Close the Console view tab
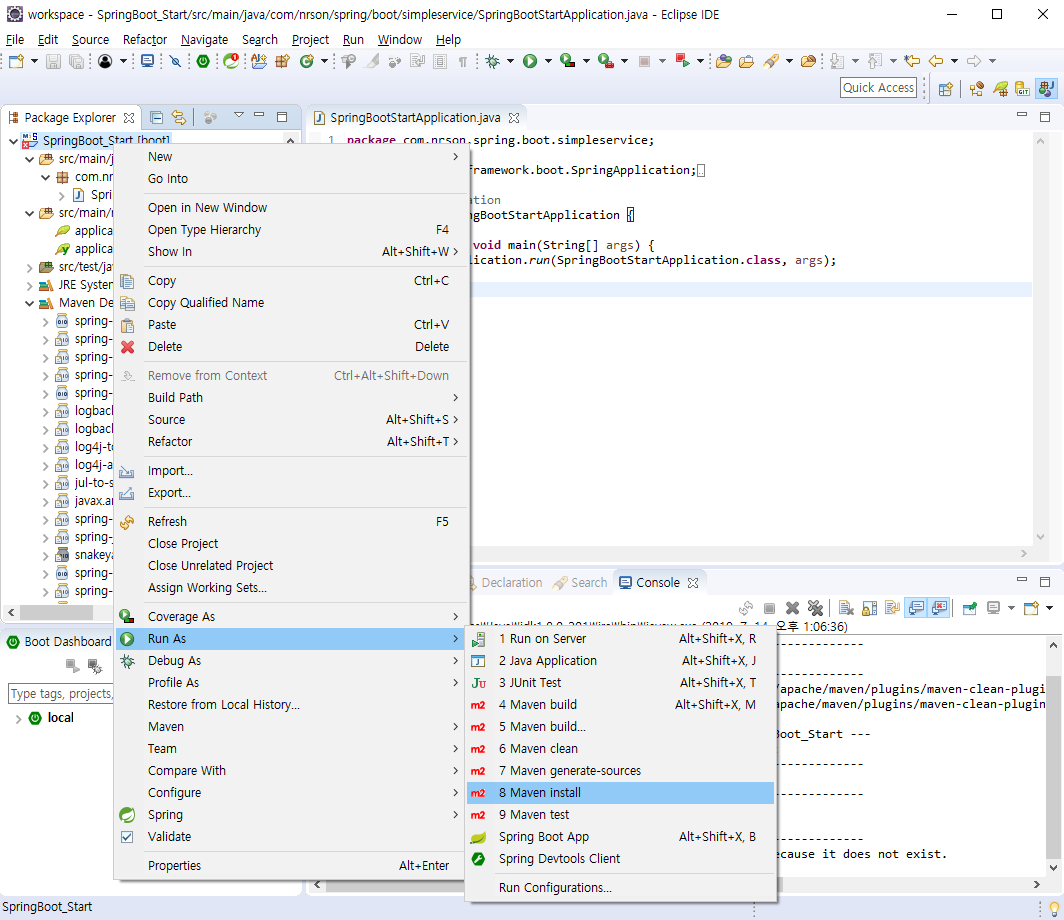Image resolution: width=1064 pixels, height=920 pixels. pyautogui.click(x=693, y=583)
